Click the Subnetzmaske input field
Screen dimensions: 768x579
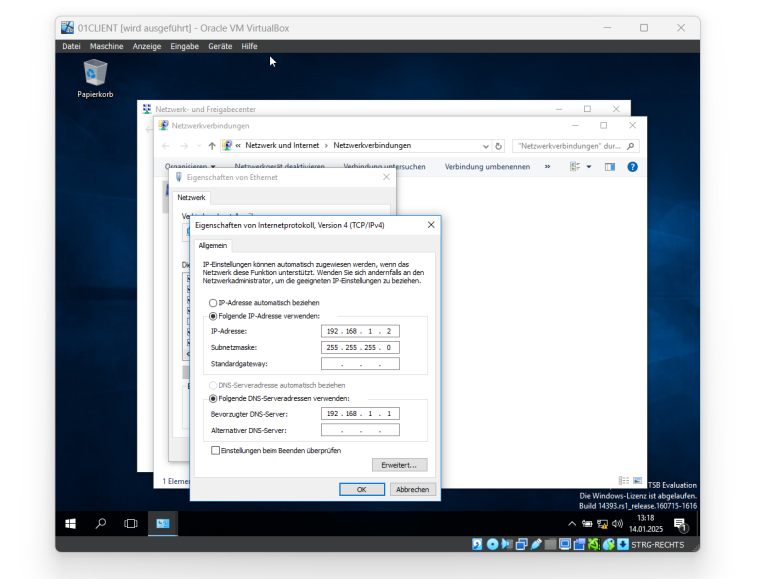pos(360,348)
